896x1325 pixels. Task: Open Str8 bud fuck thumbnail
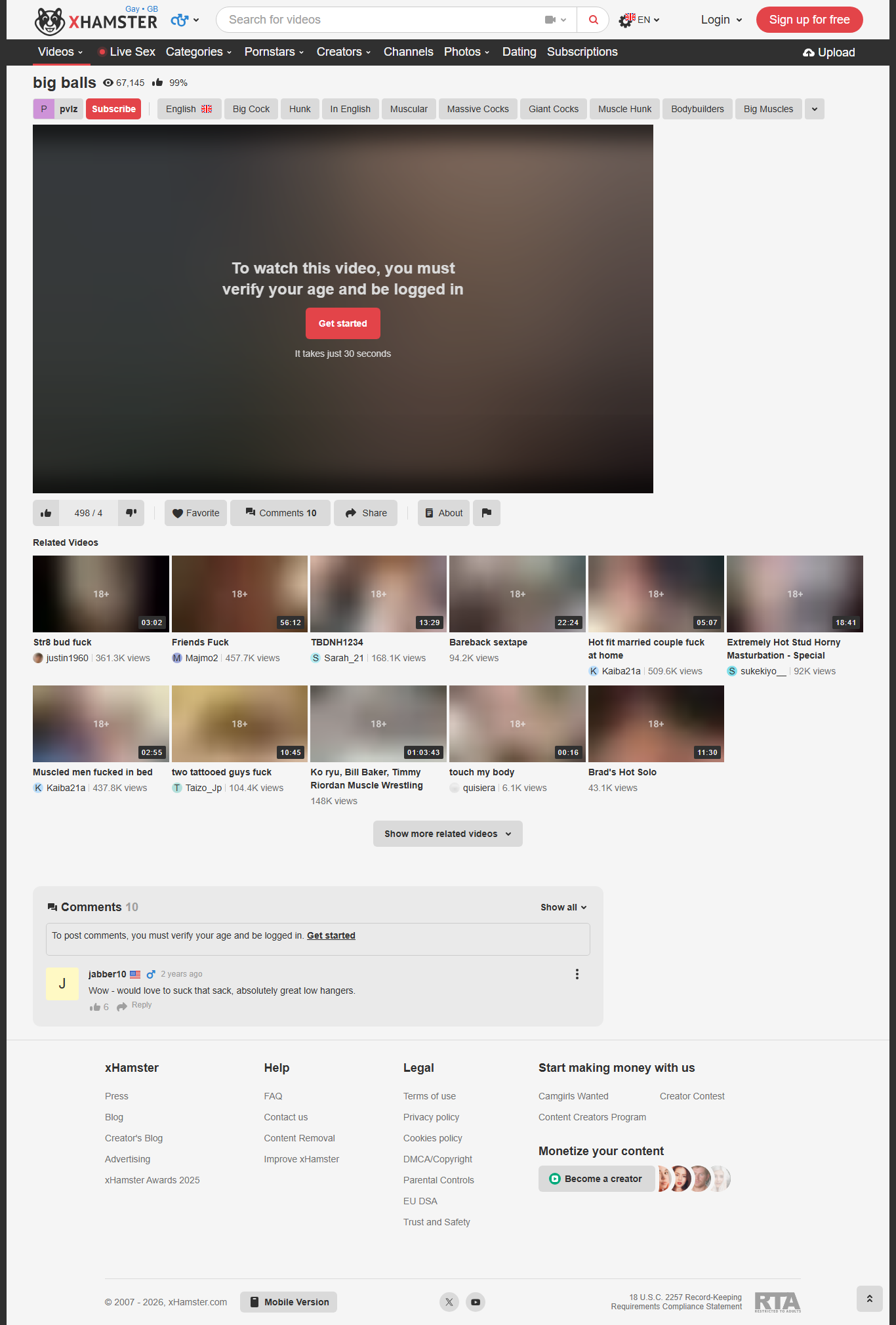tap(101, 594)
